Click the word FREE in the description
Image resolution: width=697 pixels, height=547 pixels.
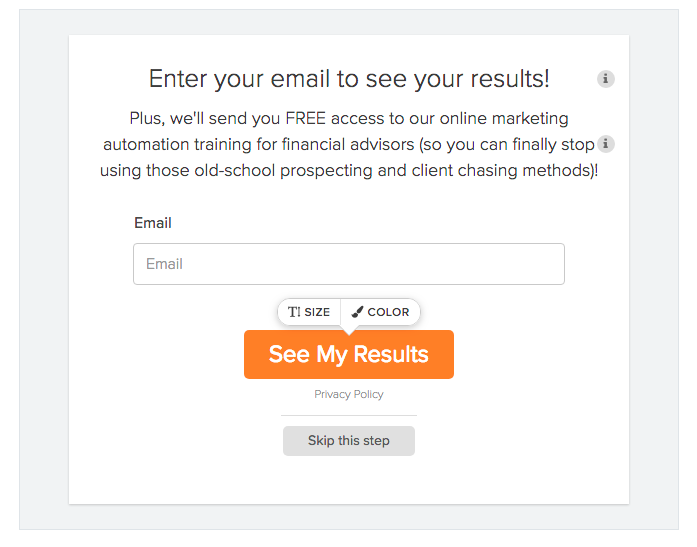tap(305, 119)
